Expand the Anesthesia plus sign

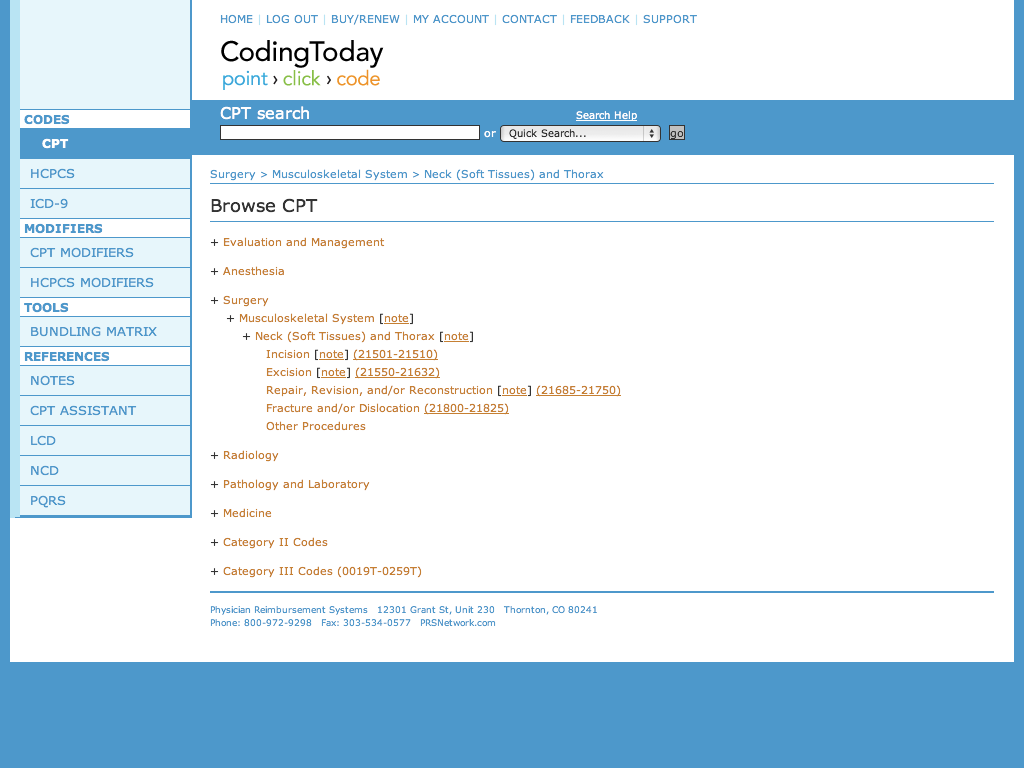click(x=214, y=272)
